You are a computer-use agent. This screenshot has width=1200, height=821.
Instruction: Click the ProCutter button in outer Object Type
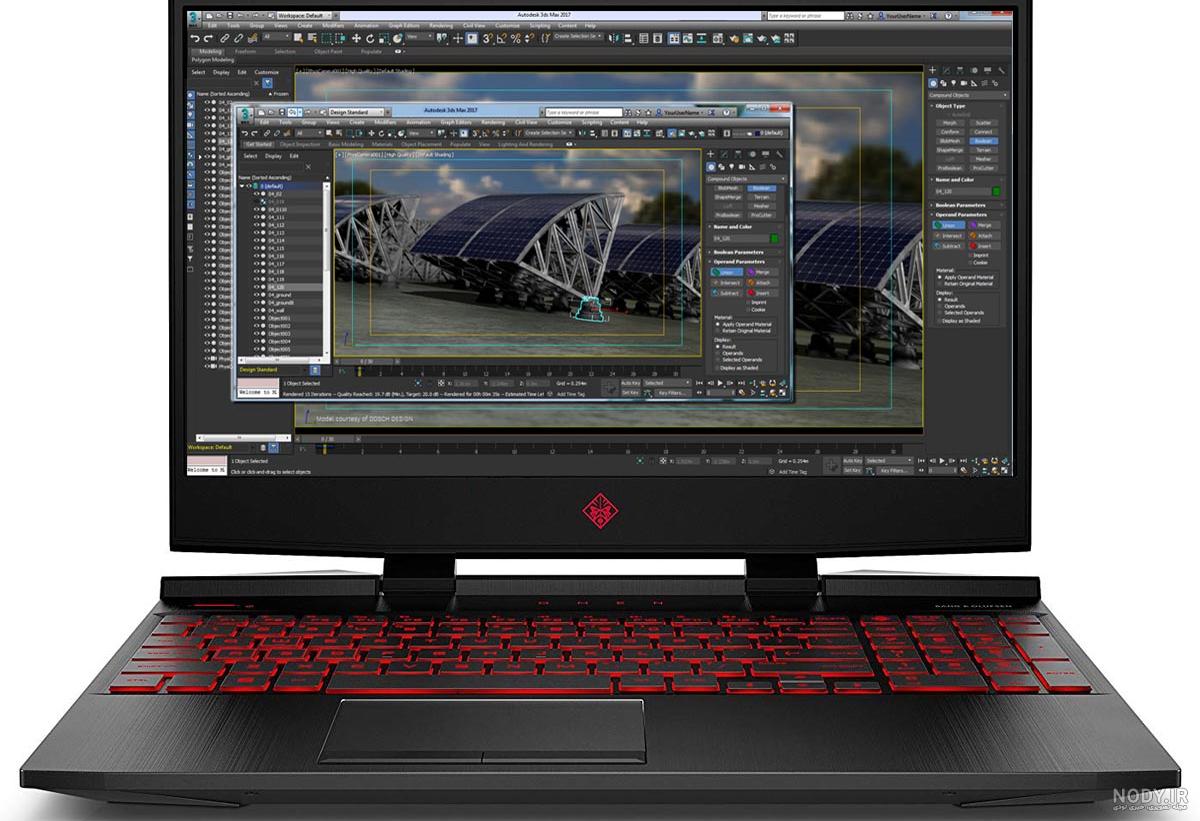[984, 168]
